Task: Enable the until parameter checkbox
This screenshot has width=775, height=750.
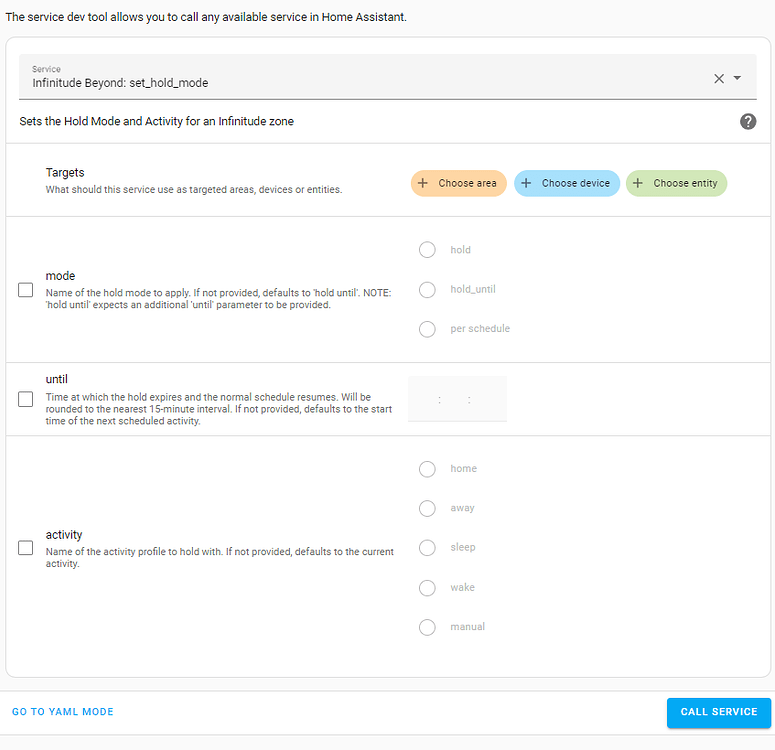Action: click(x=26, y=399)
